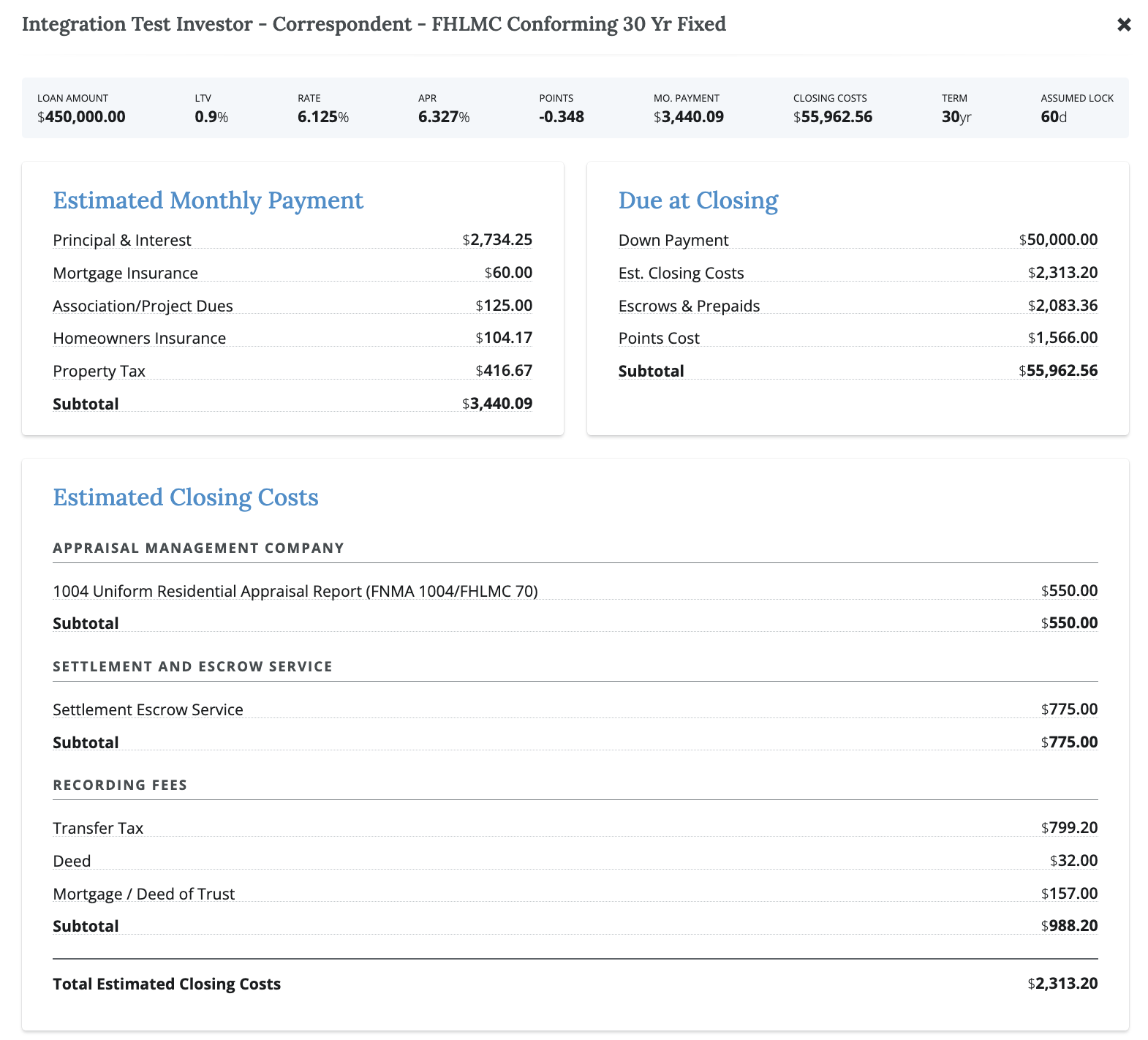Select the Down Payment $50,000.00 amount
The height and width of the screenshot is (1040, 1148).
coord(1058,240)
